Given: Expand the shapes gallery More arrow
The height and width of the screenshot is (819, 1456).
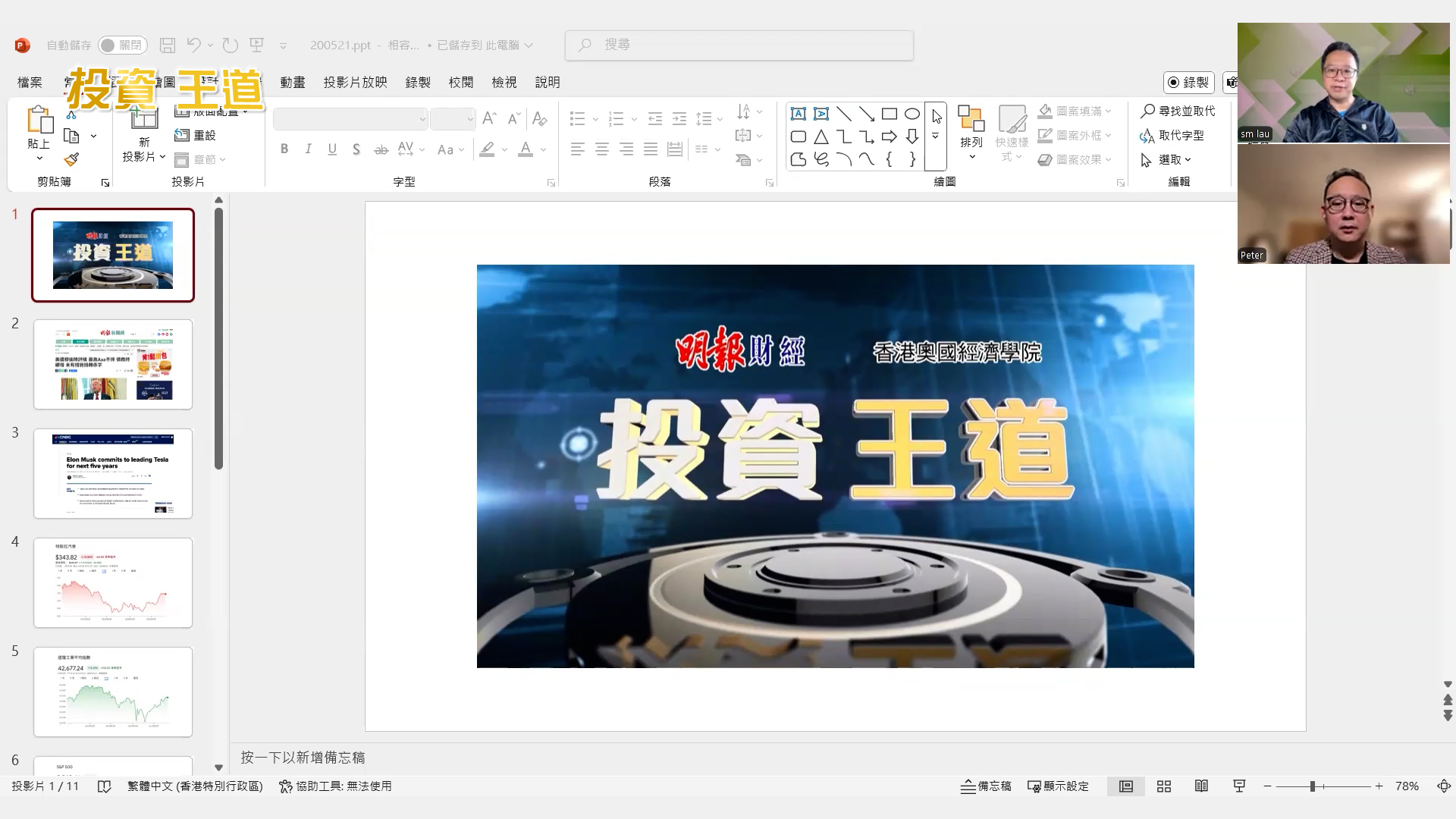Looking at the screenshot, I should 936,136.
